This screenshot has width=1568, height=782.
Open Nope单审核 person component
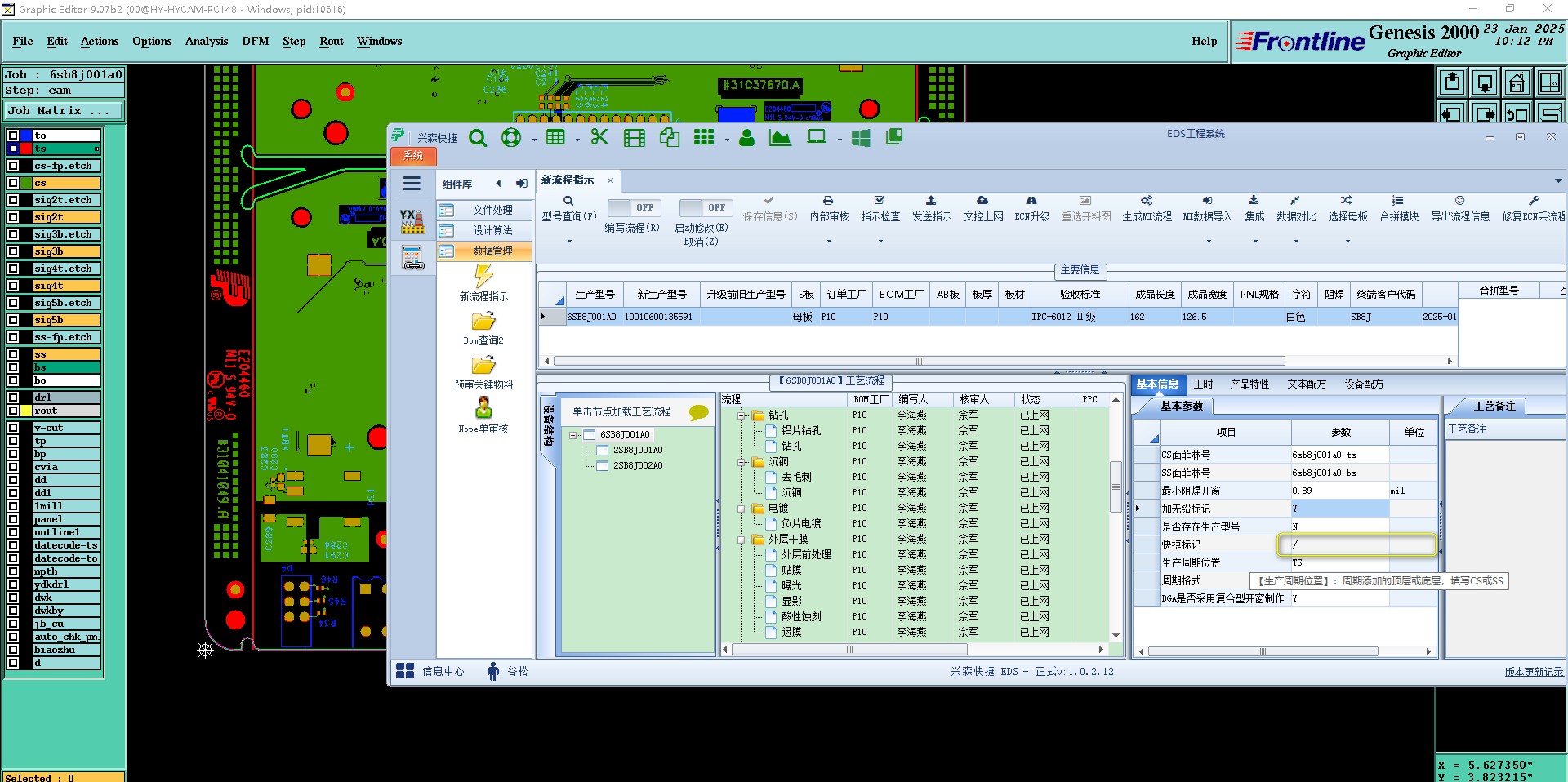click(x=483, y=415)
